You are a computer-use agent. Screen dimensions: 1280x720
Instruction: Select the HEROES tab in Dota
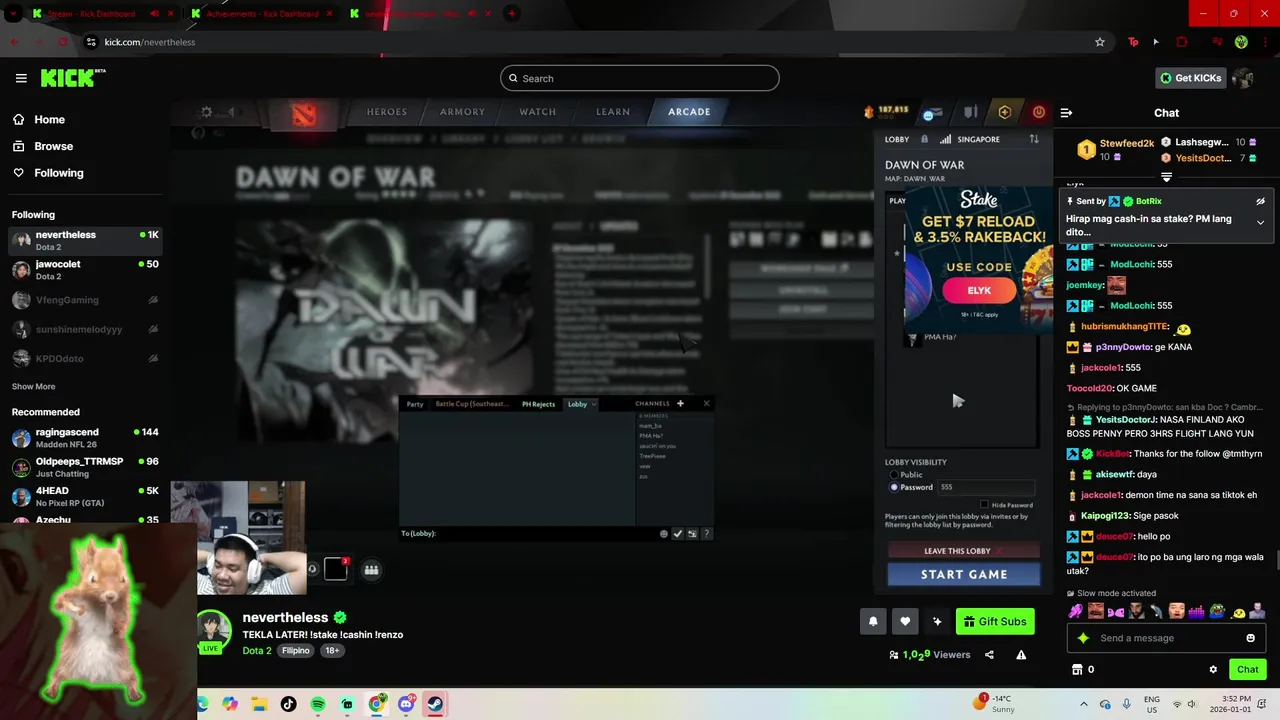[387, 112]
